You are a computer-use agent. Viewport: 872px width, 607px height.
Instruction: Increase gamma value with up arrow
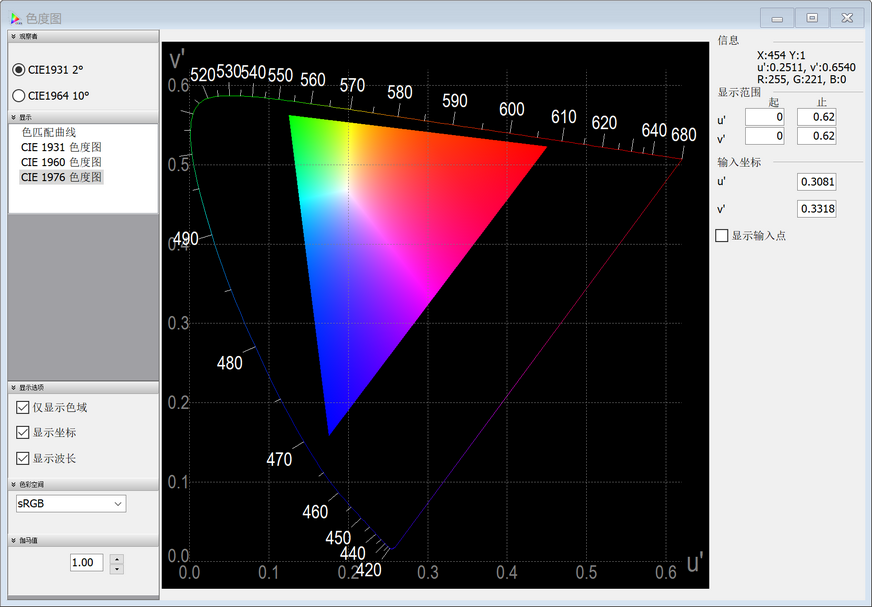click(117, 560)
